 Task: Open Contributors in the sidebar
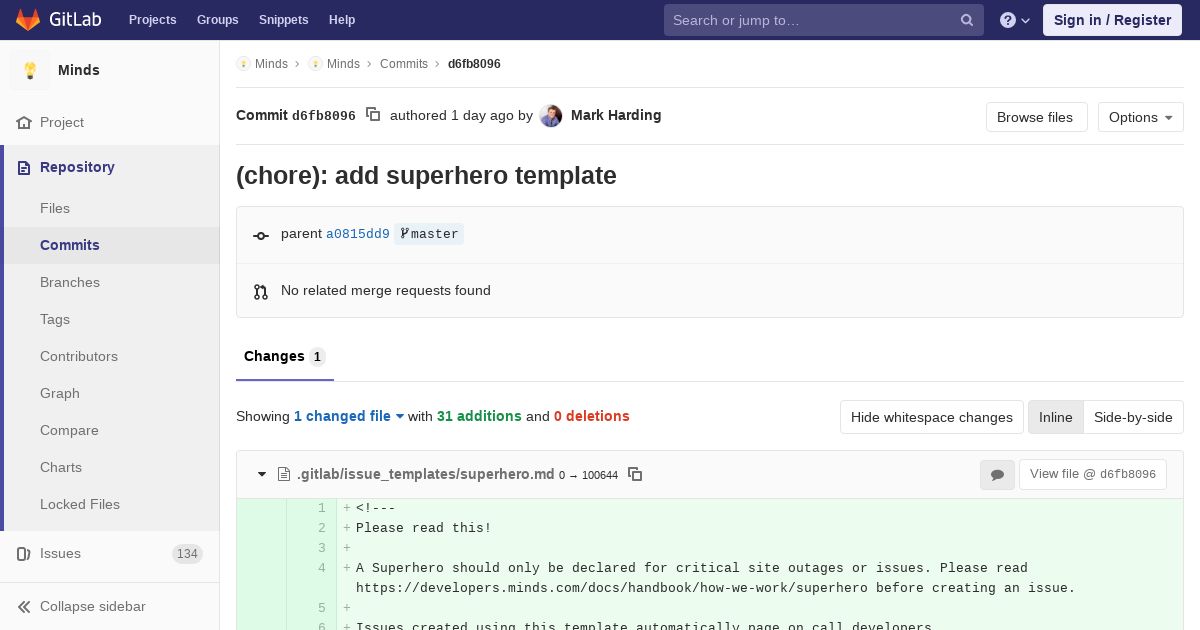tap(79, 356)
